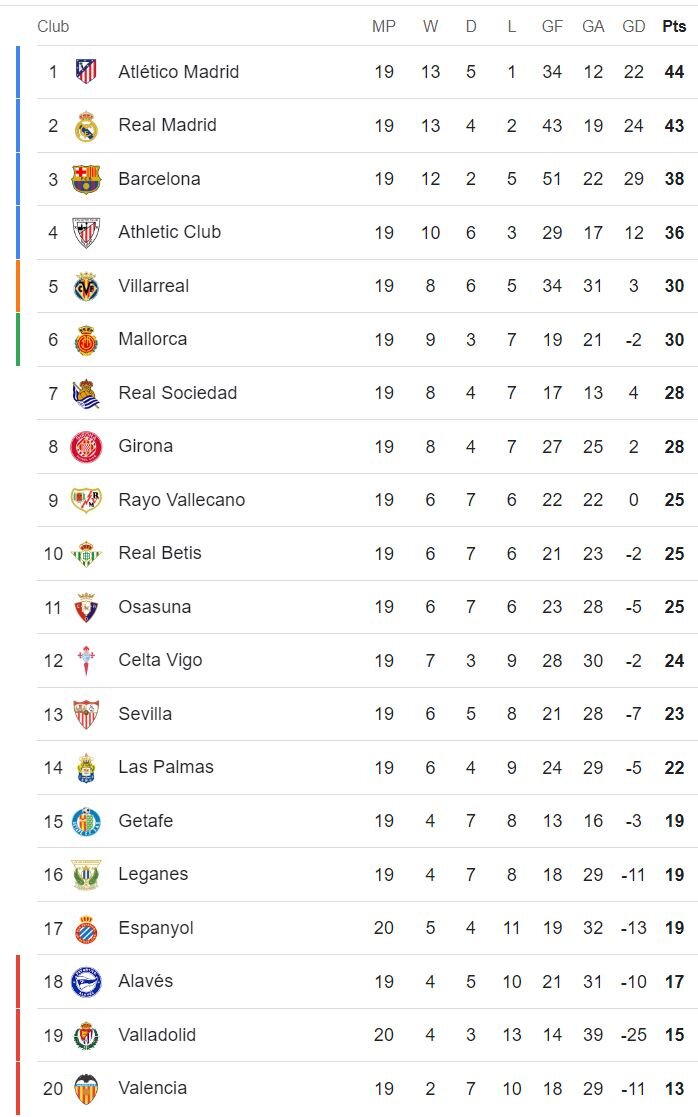Click the Espanyol club crest
Image resolution: width=698 pixels, height=1117 pixels.
click(x=86, y=928)
